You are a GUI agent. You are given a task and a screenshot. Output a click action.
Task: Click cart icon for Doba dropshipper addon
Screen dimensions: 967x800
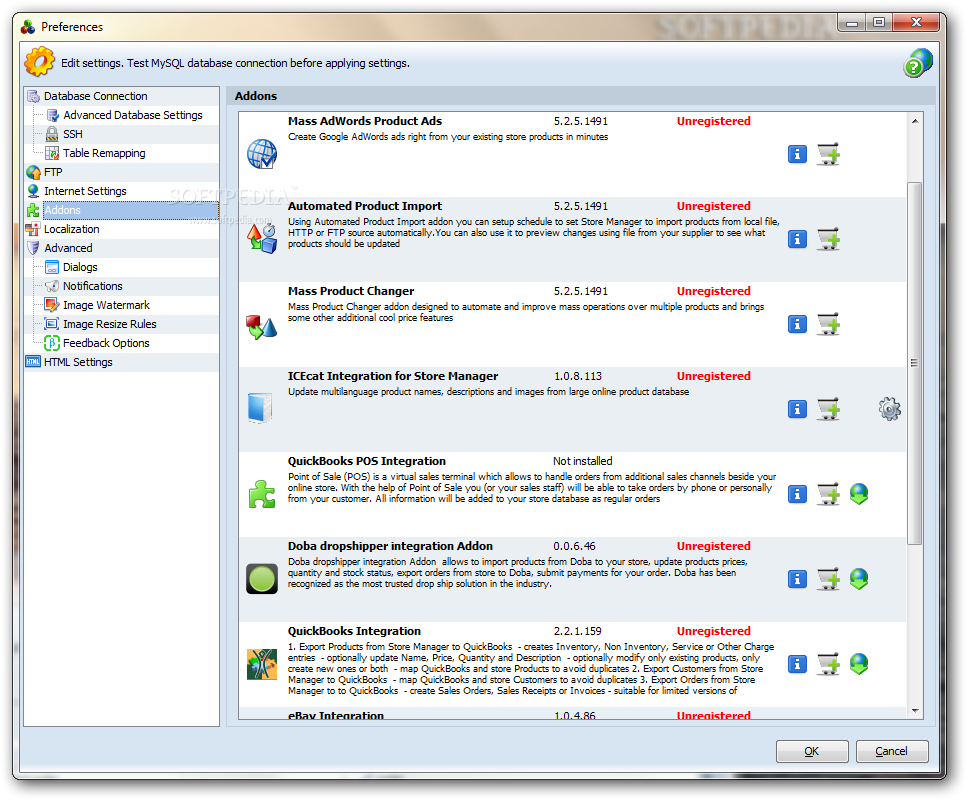coord(828,580)
